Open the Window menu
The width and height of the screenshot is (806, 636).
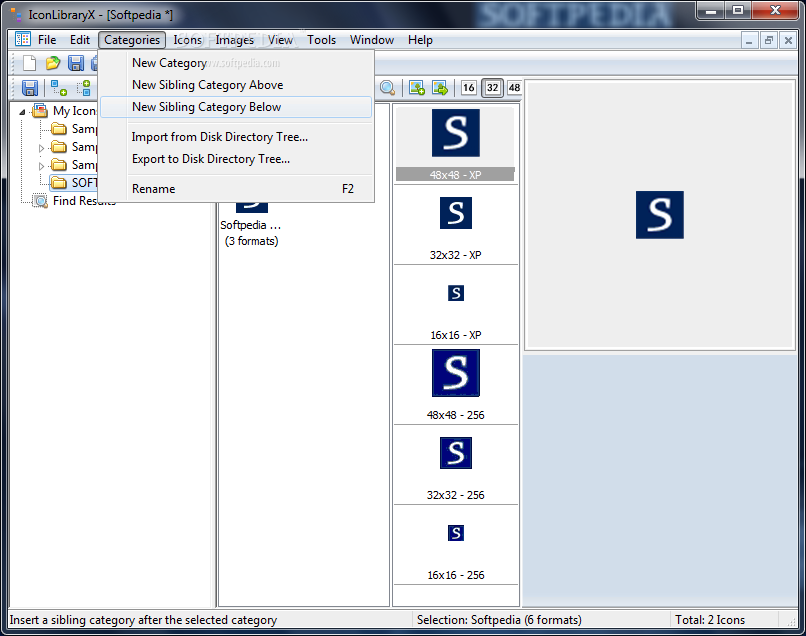[x=372, y=40]
